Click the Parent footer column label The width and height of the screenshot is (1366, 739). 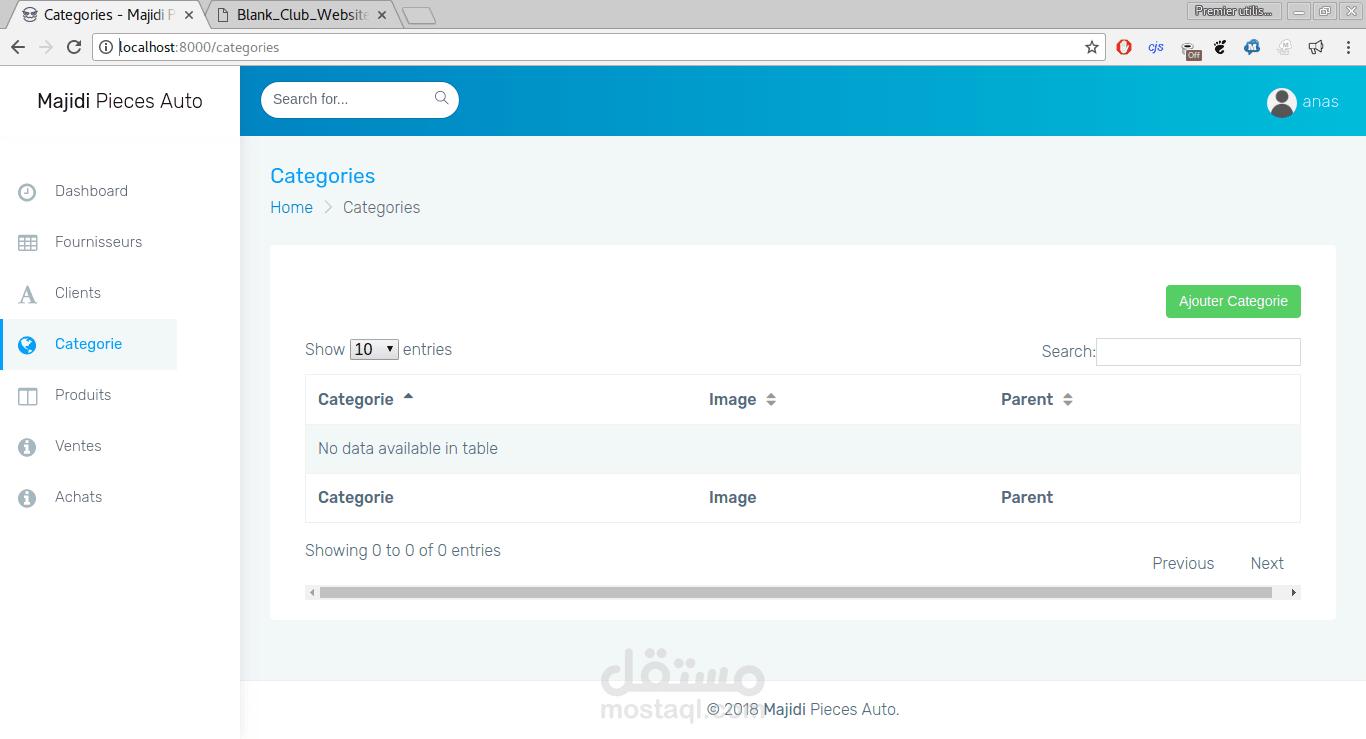[x=1027, y=497]
